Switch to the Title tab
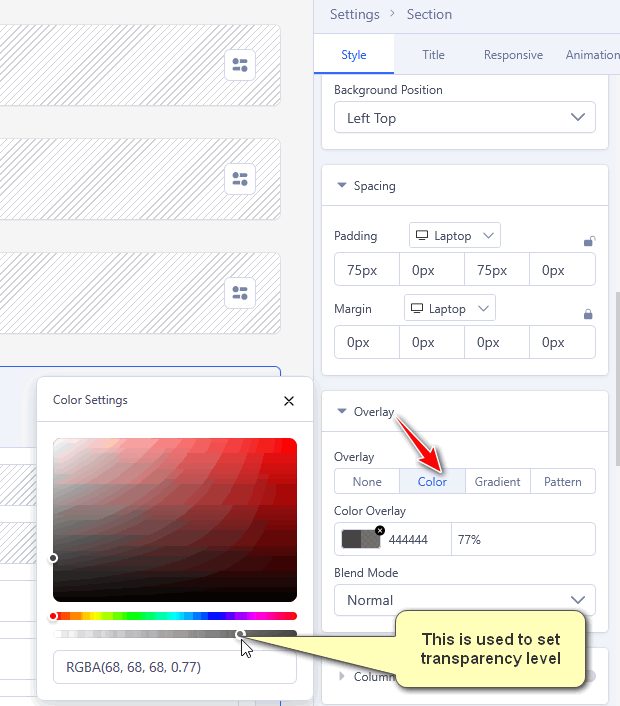Viewport: 620px width, 706px height. 433,55
